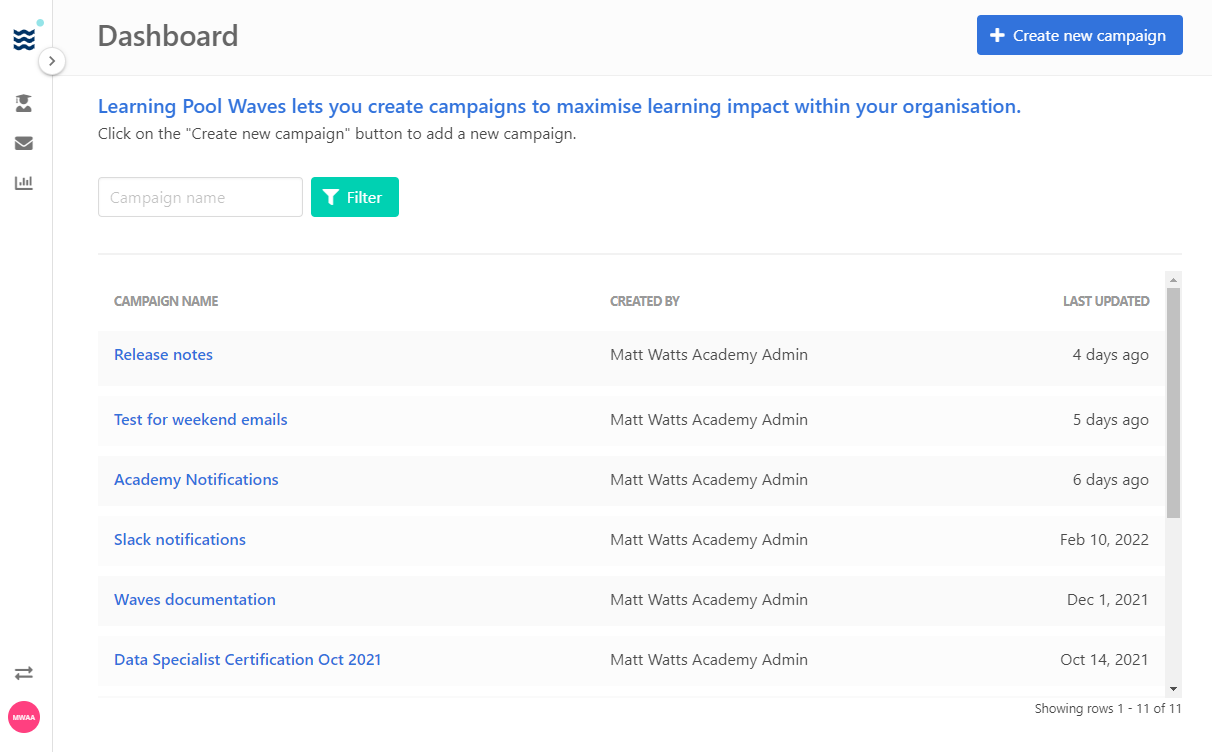Open Data Specialist Certification Oct 2021 campaign
Screen dimensions: 1212x752
point(247,659)
